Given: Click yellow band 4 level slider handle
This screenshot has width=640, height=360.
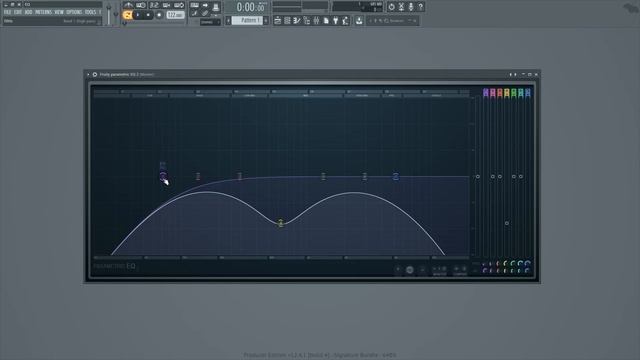Looking at the screenshot, I should pyautogui.click(x=507, y=223).
